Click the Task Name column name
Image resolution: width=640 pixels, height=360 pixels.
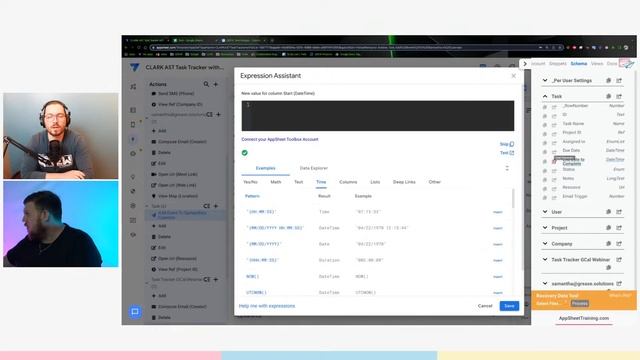573,124
